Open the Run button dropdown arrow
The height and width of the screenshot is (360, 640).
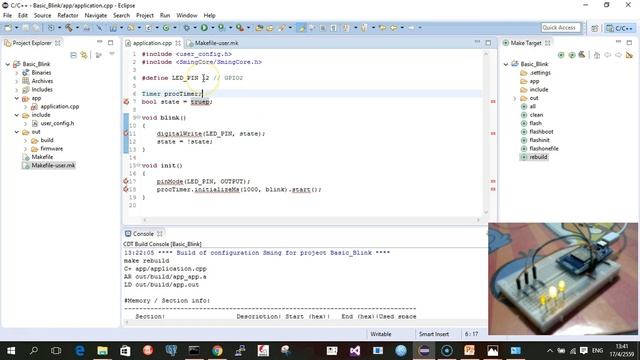(212, 28)
